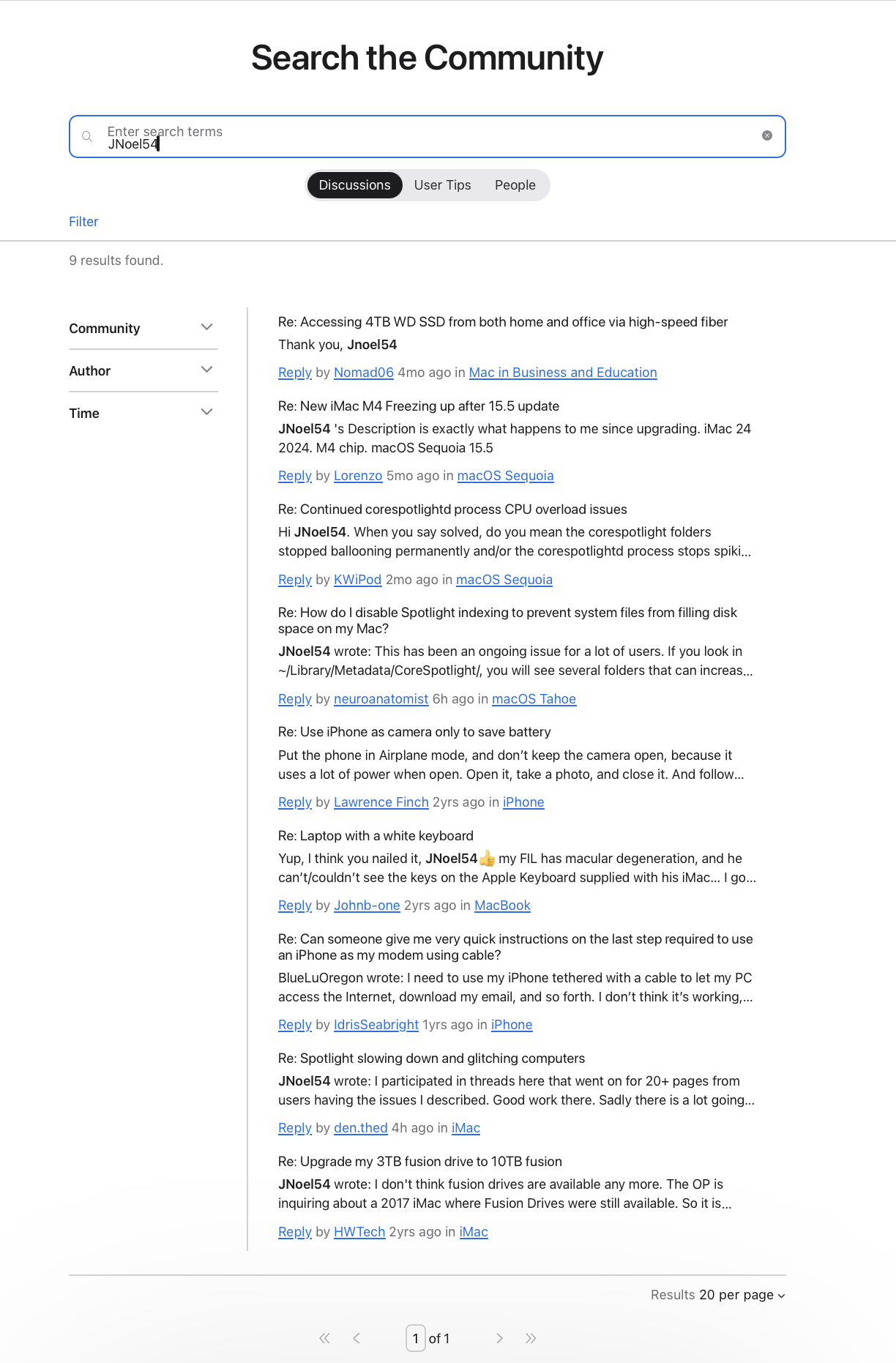Image resolution: width=896 pixels, height=1363 pixels.
Task: Open iMac link in den.thed's result
Action: tap(466, 1128)
